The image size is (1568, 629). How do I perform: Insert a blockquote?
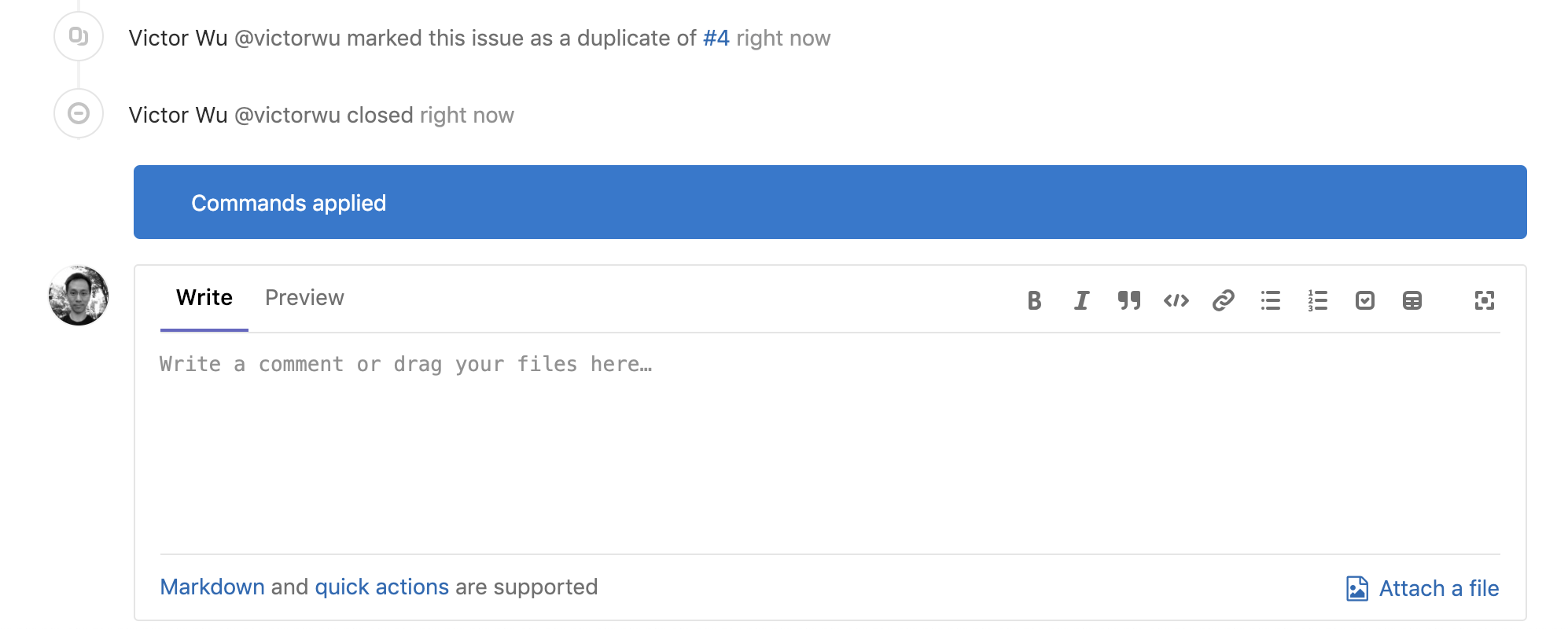pos(1129,300)
